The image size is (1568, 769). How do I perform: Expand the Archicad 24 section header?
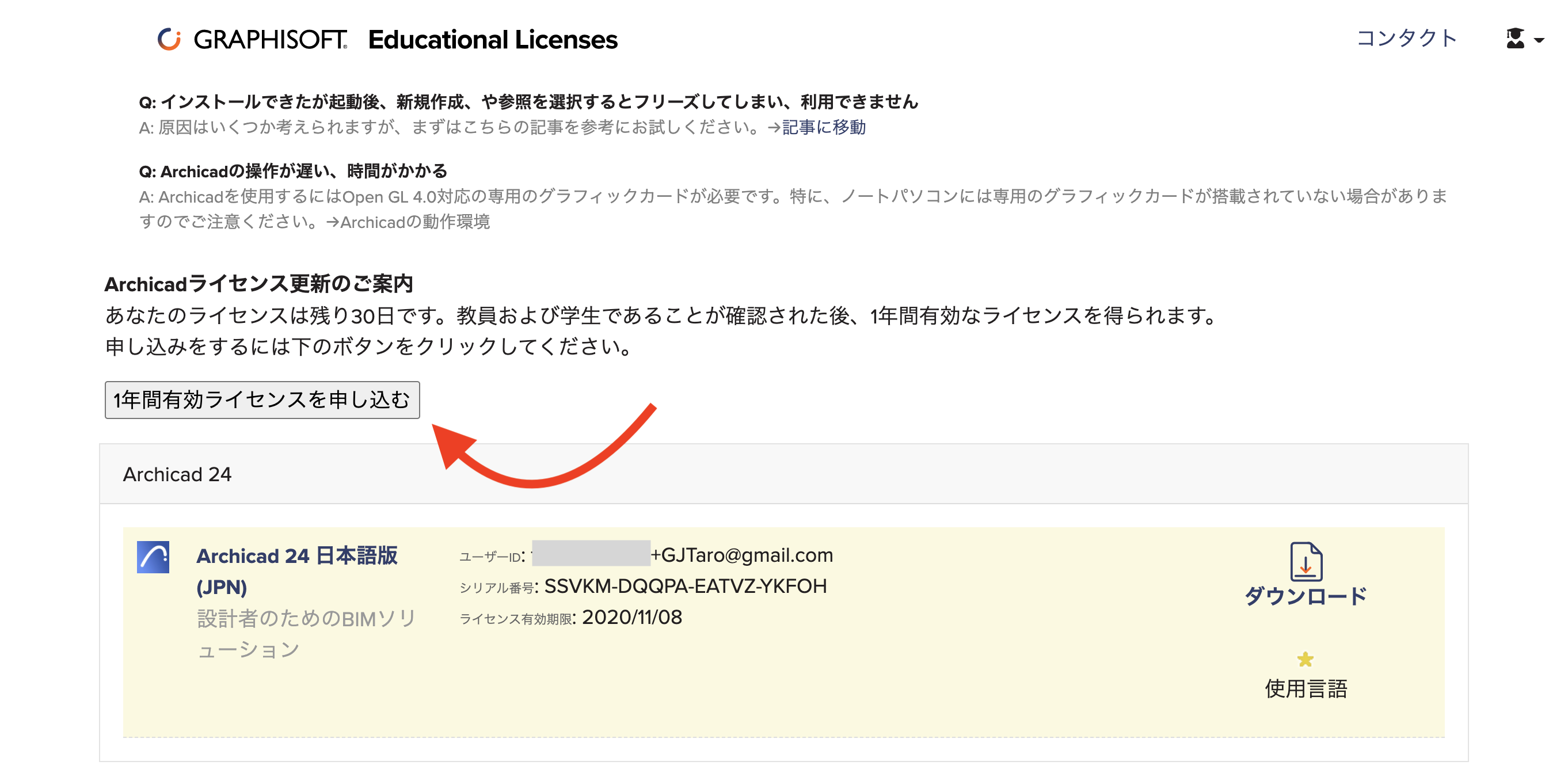coord(177,474)
